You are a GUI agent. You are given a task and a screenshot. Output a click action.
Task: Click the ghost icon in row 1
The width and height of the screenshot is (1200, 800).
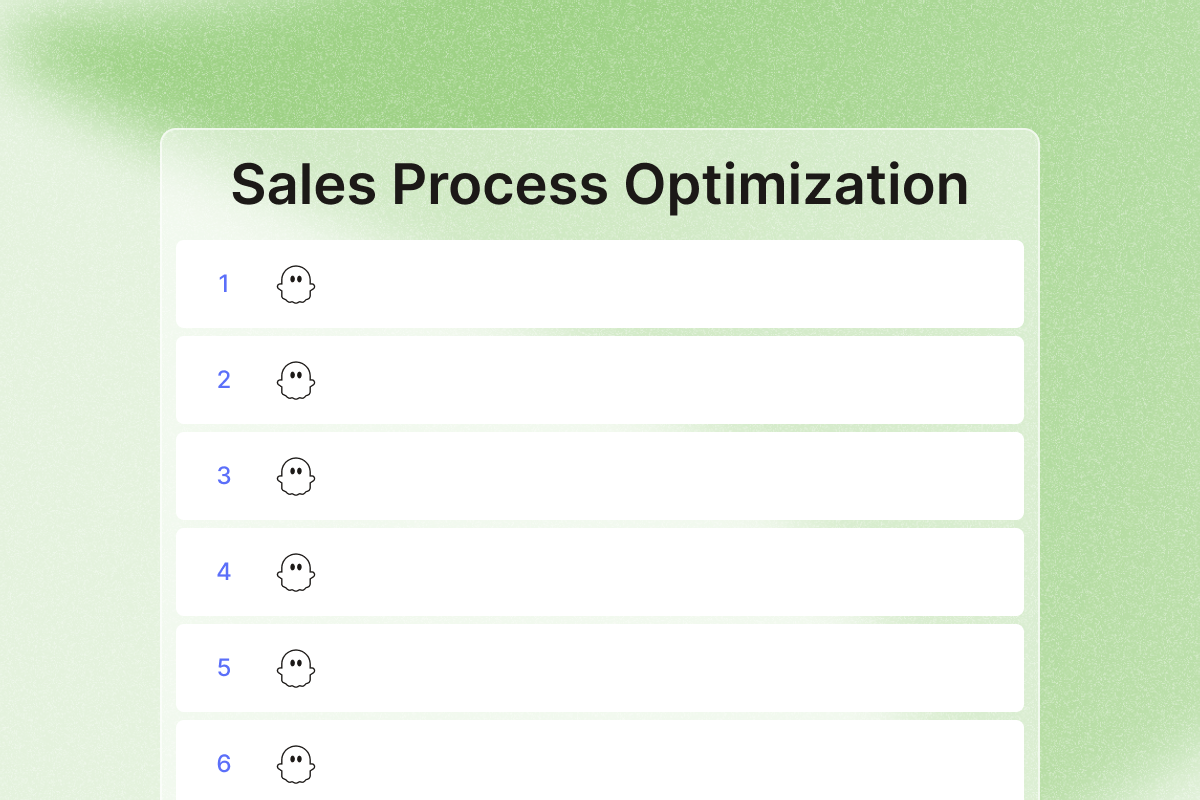tap(295, 284)
